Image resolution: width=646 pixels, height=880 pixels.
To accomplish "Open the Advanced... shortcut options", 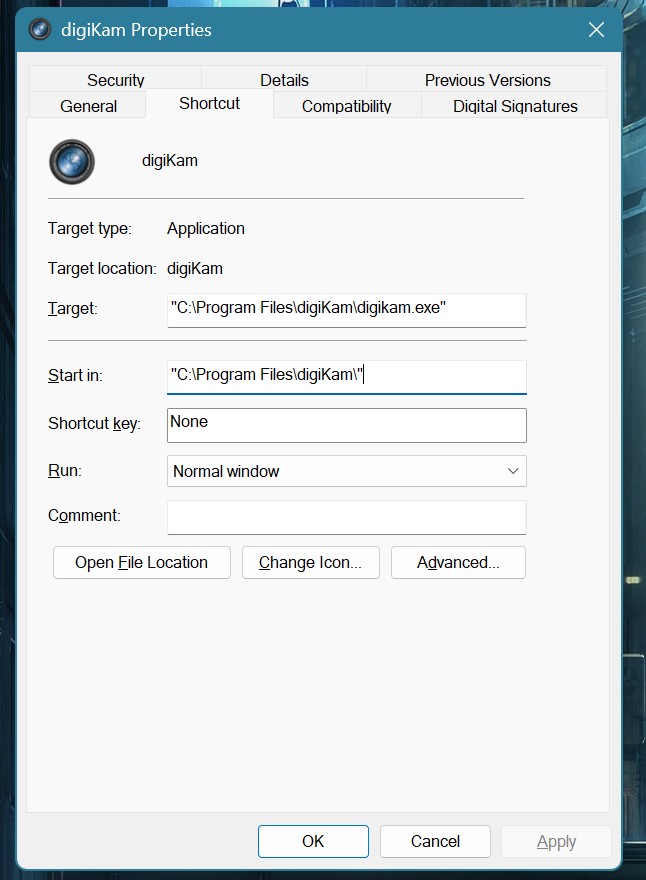I will click(458, 562).
